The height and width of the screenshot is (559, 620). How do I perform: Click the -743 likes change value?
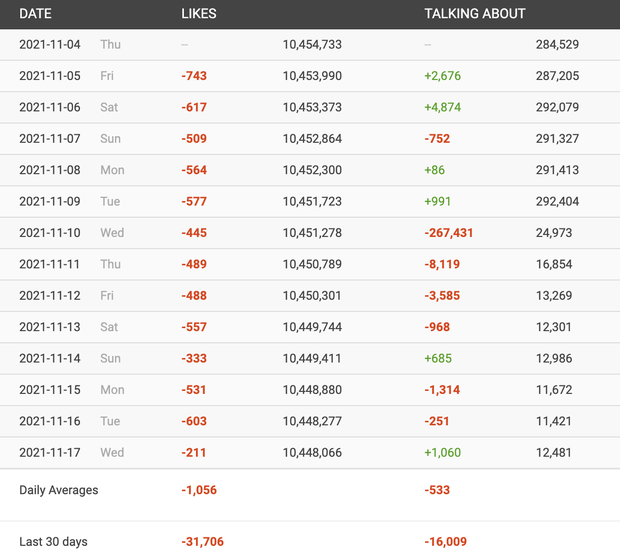[194, 76]
